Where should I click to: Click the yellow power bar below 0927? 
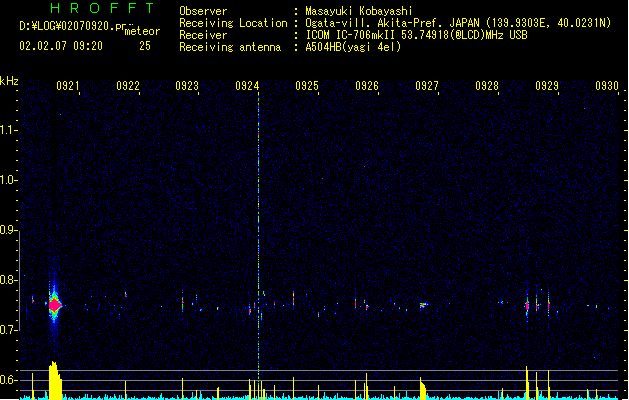click(422, 388)
